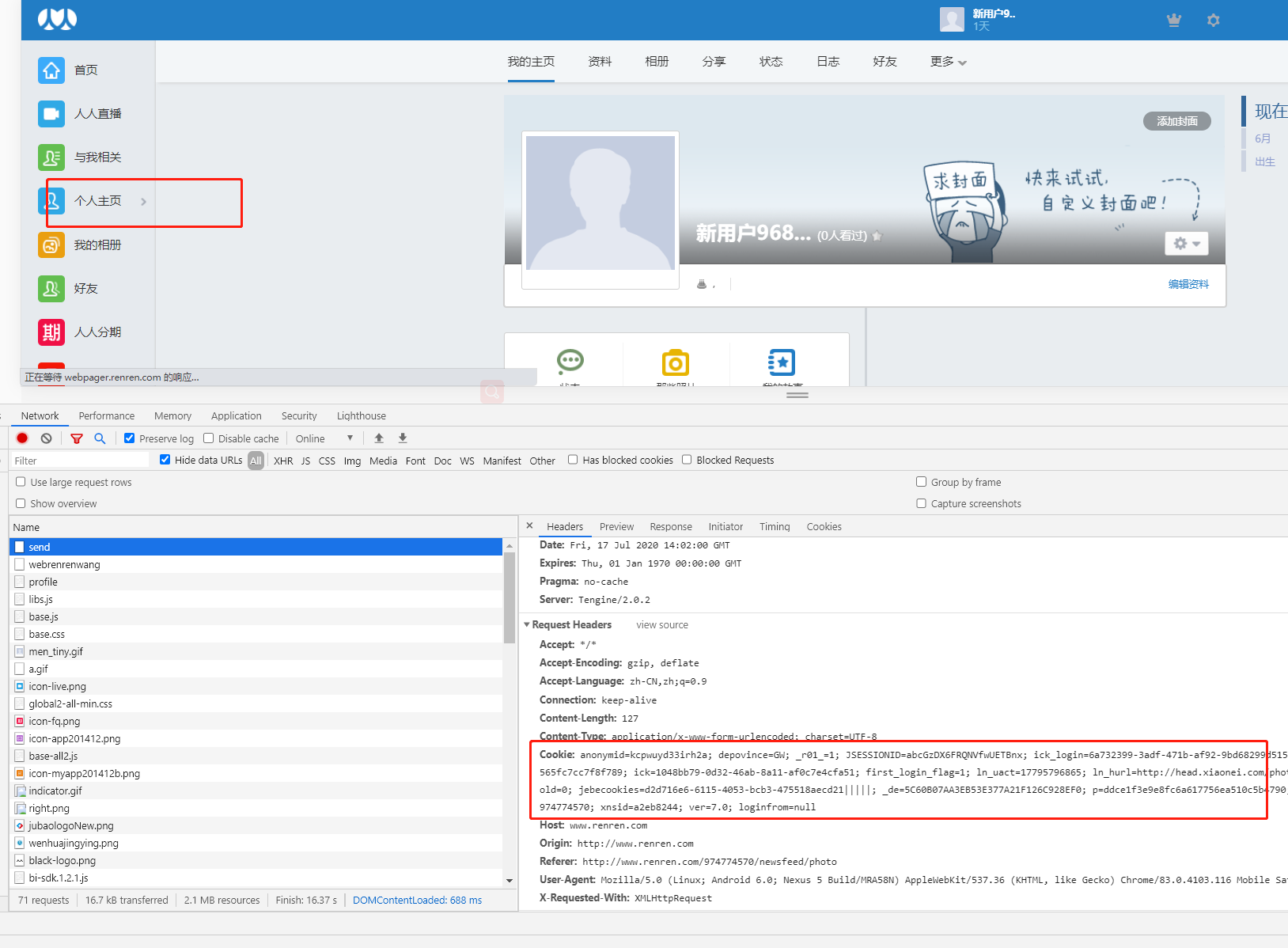This screenshot has width=1288, height=948.
Task: Select the webrenrenwang request row
Action: click(x=256, y=564)
